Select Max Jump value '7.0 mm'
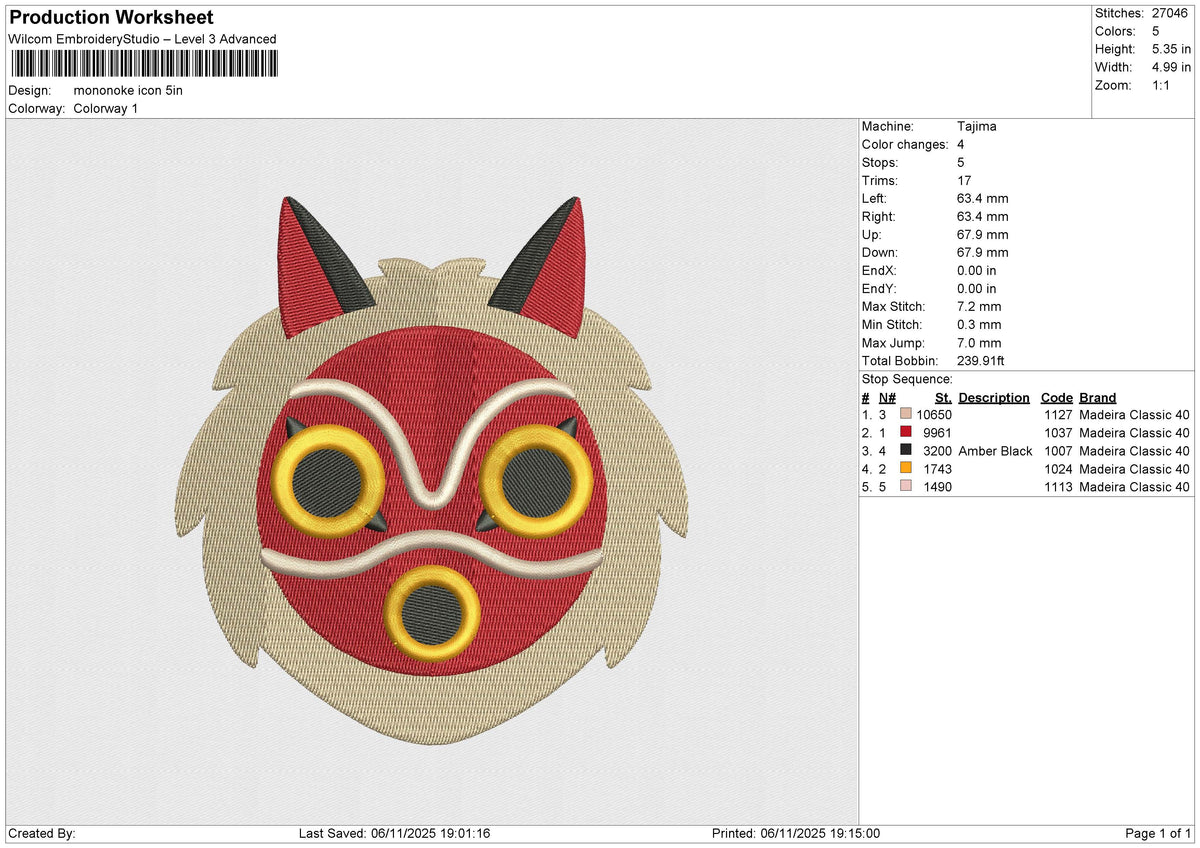 pos(979,343)
